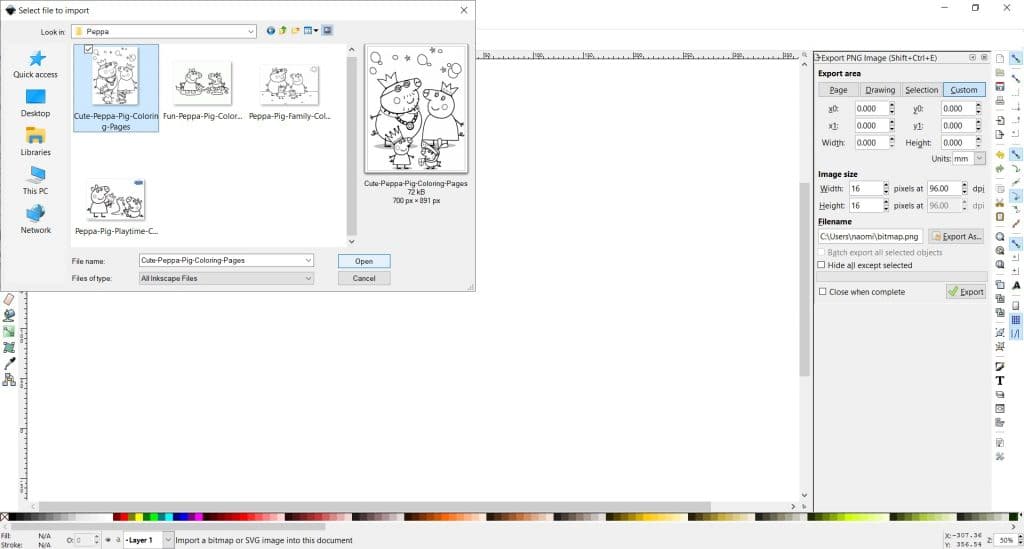Select the Eraser tool

[x=8, y=299]
